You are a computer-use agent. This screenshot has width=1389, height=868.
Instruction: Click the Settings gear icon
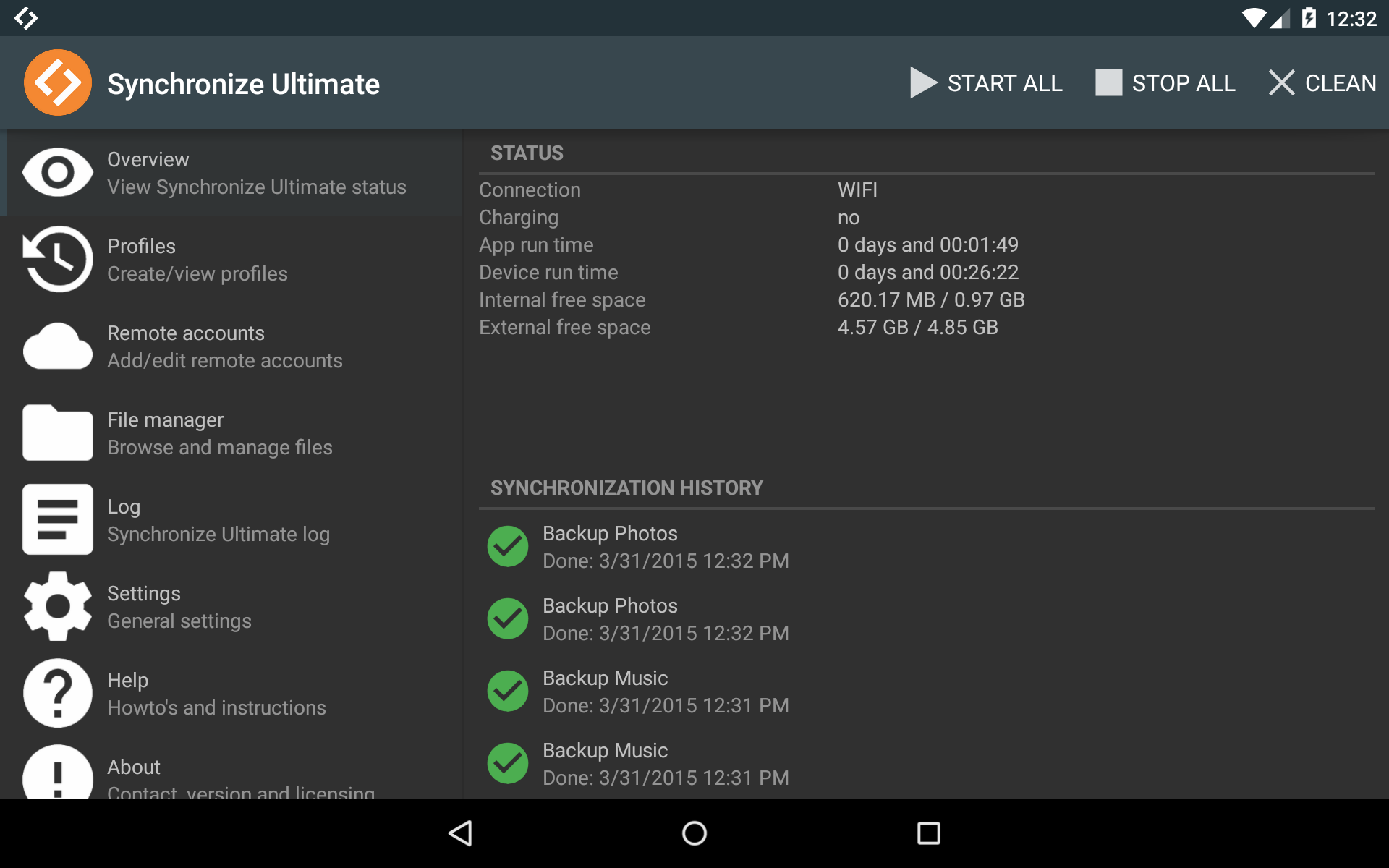pyautogui.click(x=58, y=606)
